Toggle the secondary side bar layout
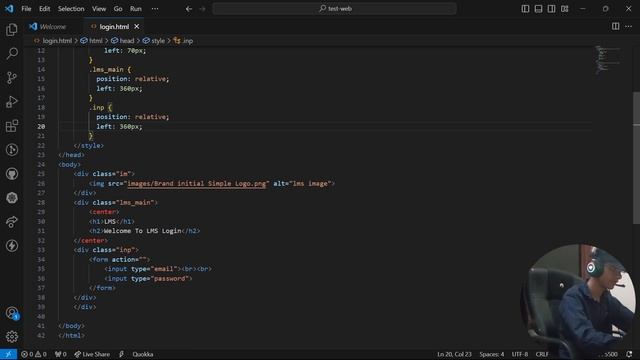The width and height of the screenshot is (640, 360). [551, 9]
